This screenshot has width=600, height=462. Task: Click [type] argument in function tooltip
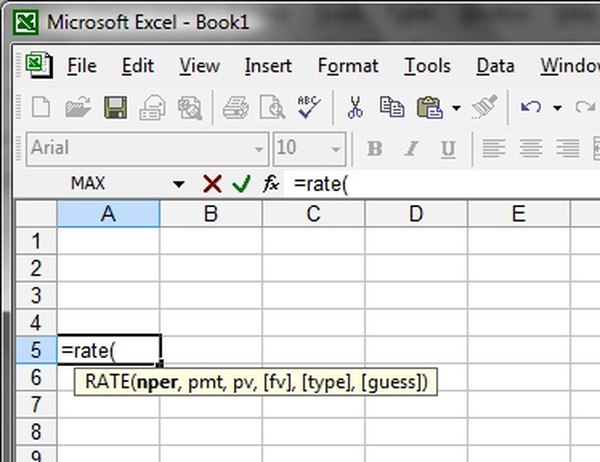(x=328, y=382)
